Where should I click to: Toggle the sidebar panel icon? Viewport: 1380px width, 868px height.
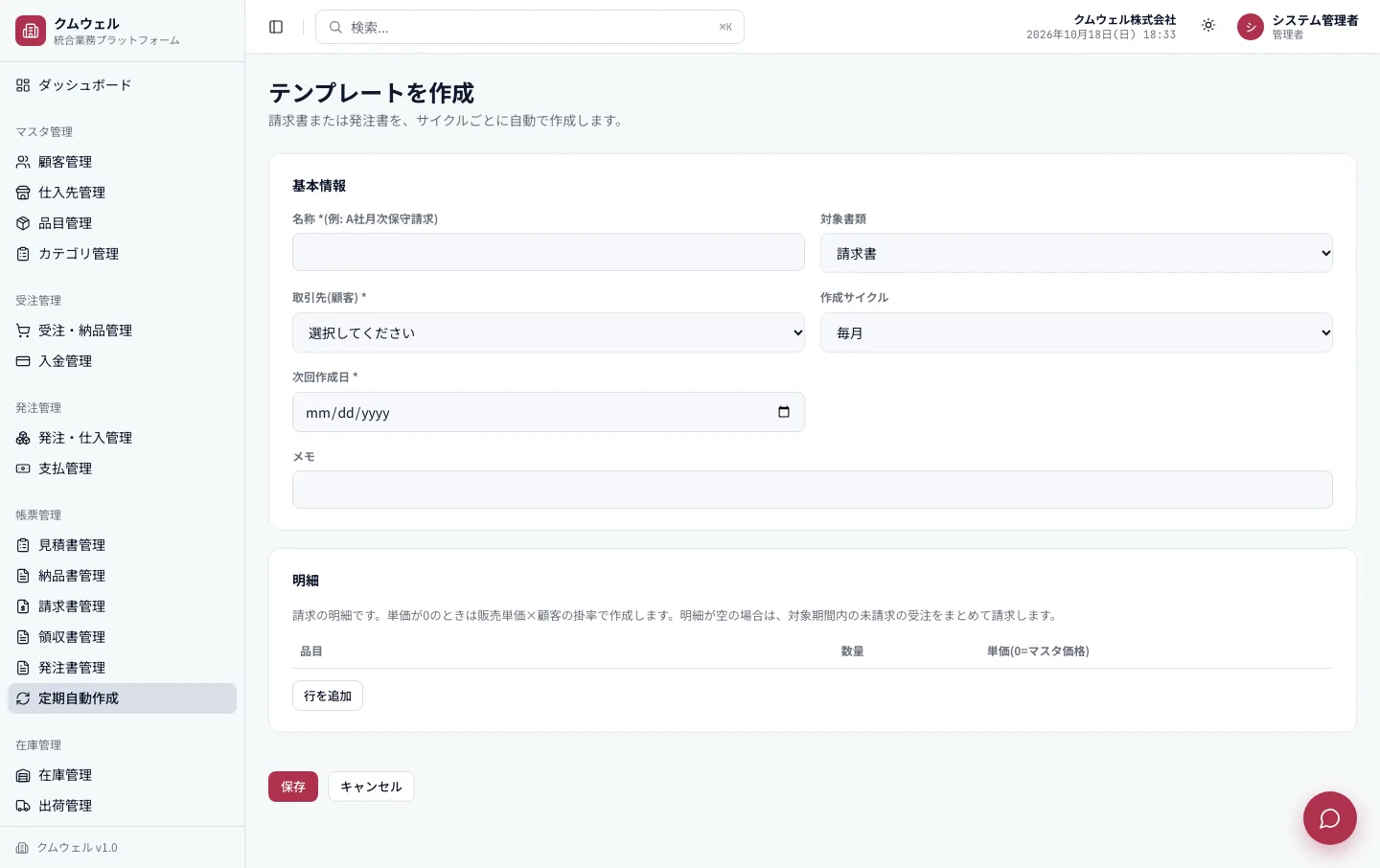[x=276, y=27]
